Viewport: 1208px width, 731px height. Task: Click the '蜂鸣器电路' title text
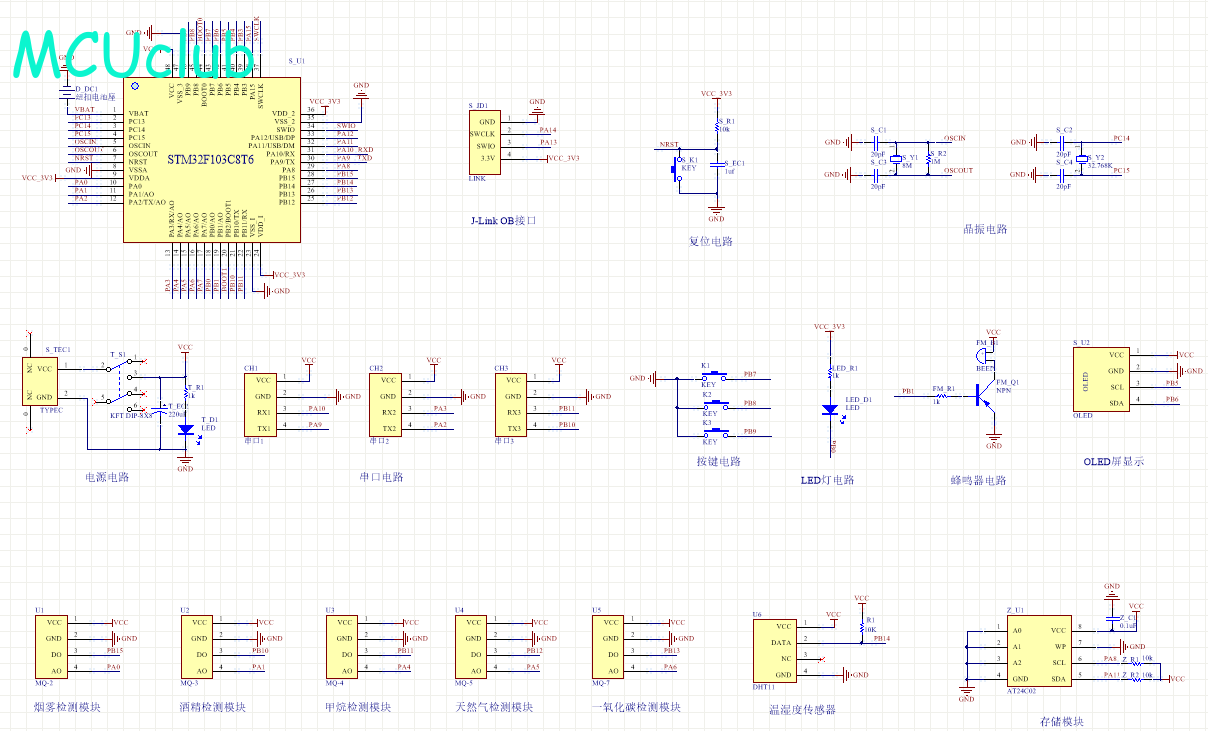[978, 480]
